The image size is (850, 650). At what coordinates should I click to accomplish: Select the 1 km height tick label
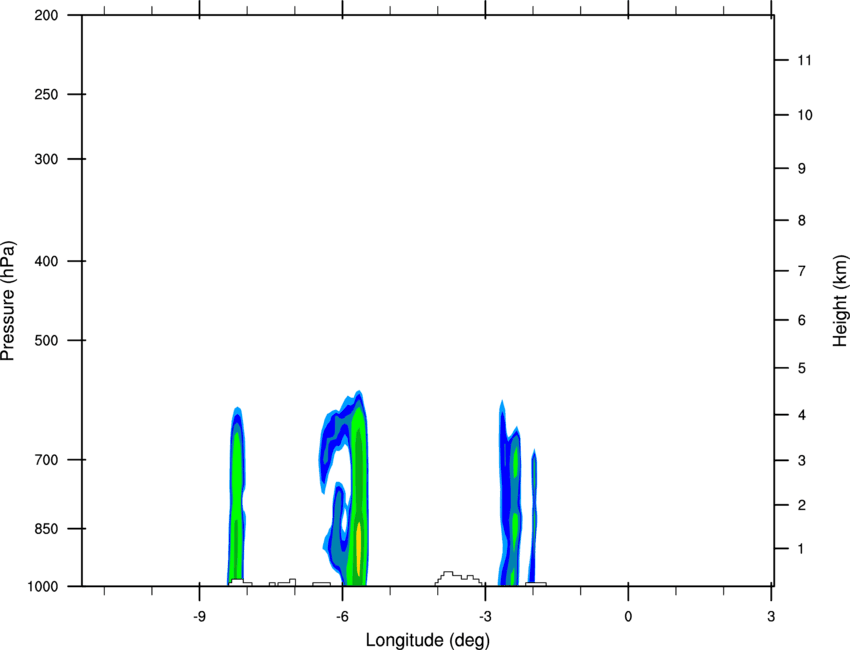tap(800, 549)
